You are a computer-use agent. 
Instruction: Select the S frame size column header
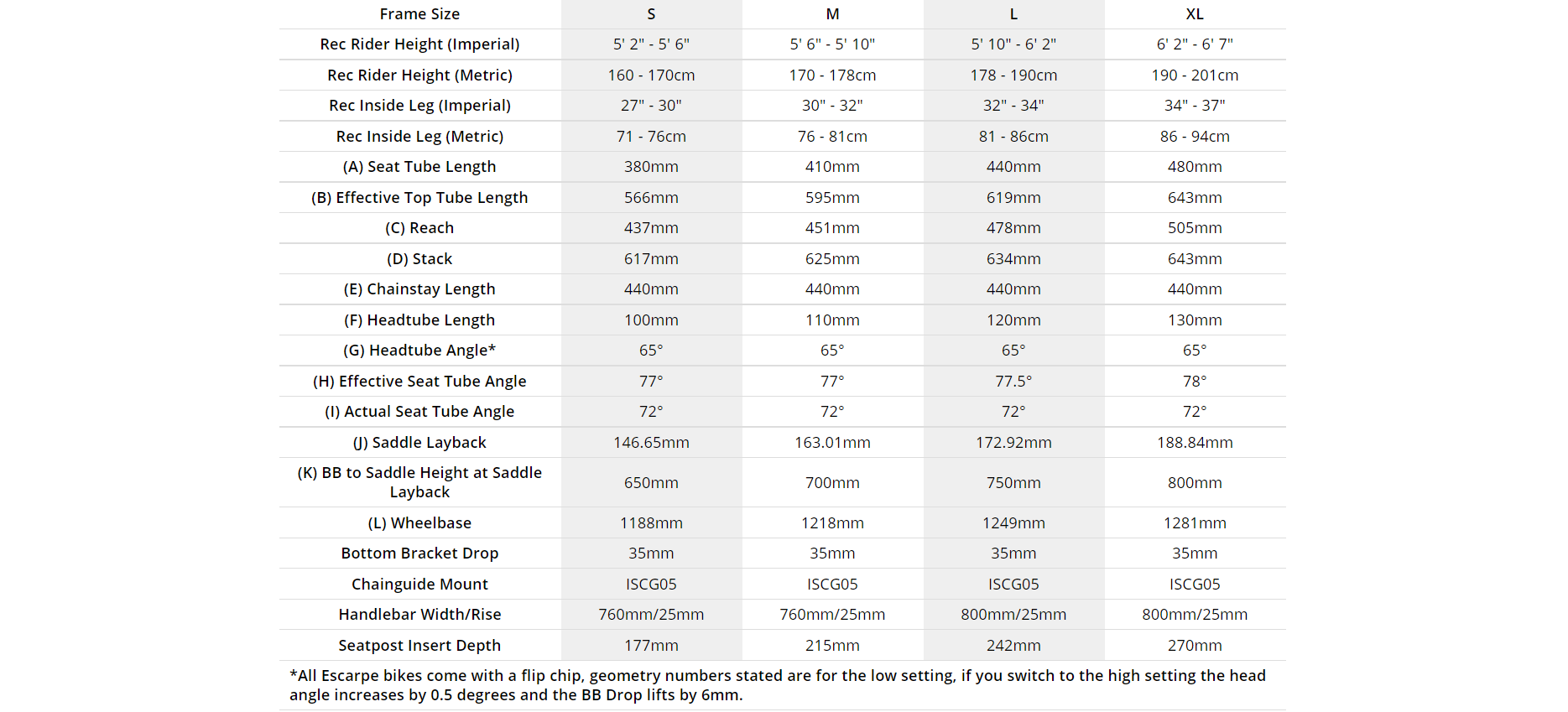pyautogui.click(x=651, y=14)
